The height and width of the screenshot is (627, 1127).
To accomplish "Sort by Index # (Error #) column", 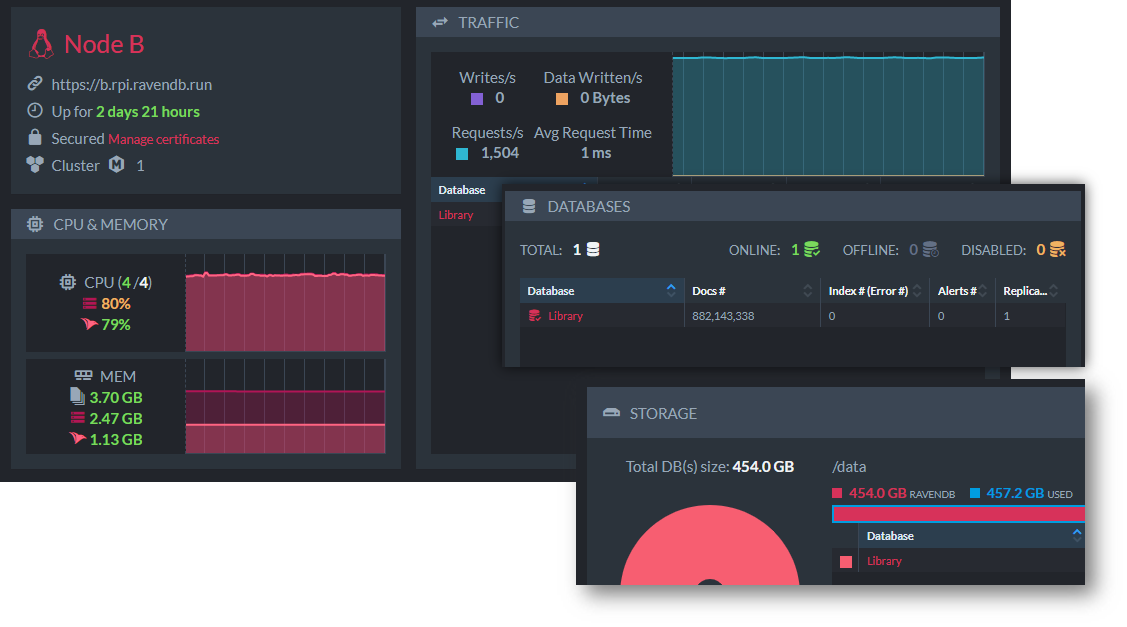I will pos(875,290).
